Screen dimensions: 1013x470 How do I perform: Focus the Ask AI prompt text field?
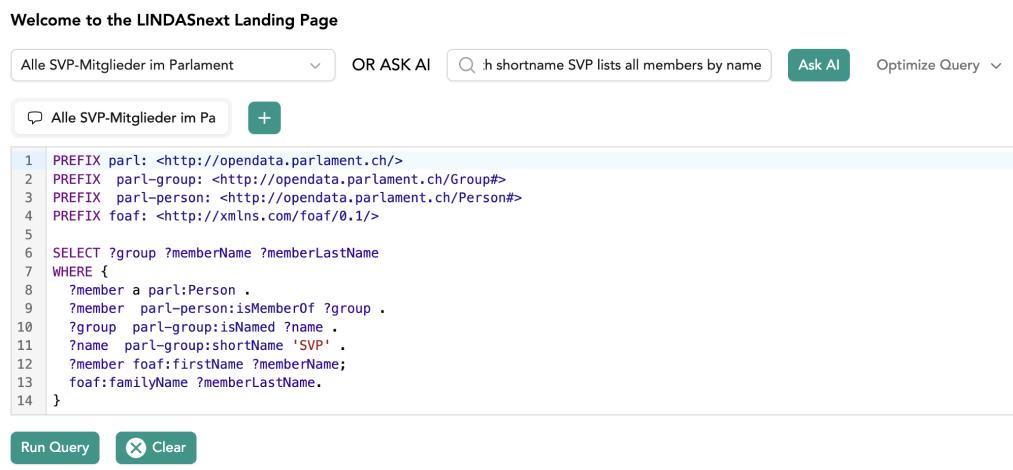click(x=620, y=66)
